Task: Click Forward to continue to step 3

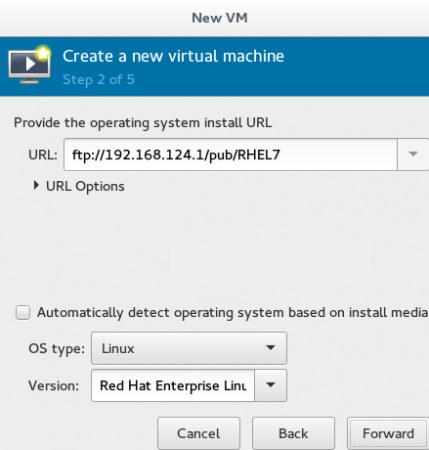Action: [x=388, y=433]
